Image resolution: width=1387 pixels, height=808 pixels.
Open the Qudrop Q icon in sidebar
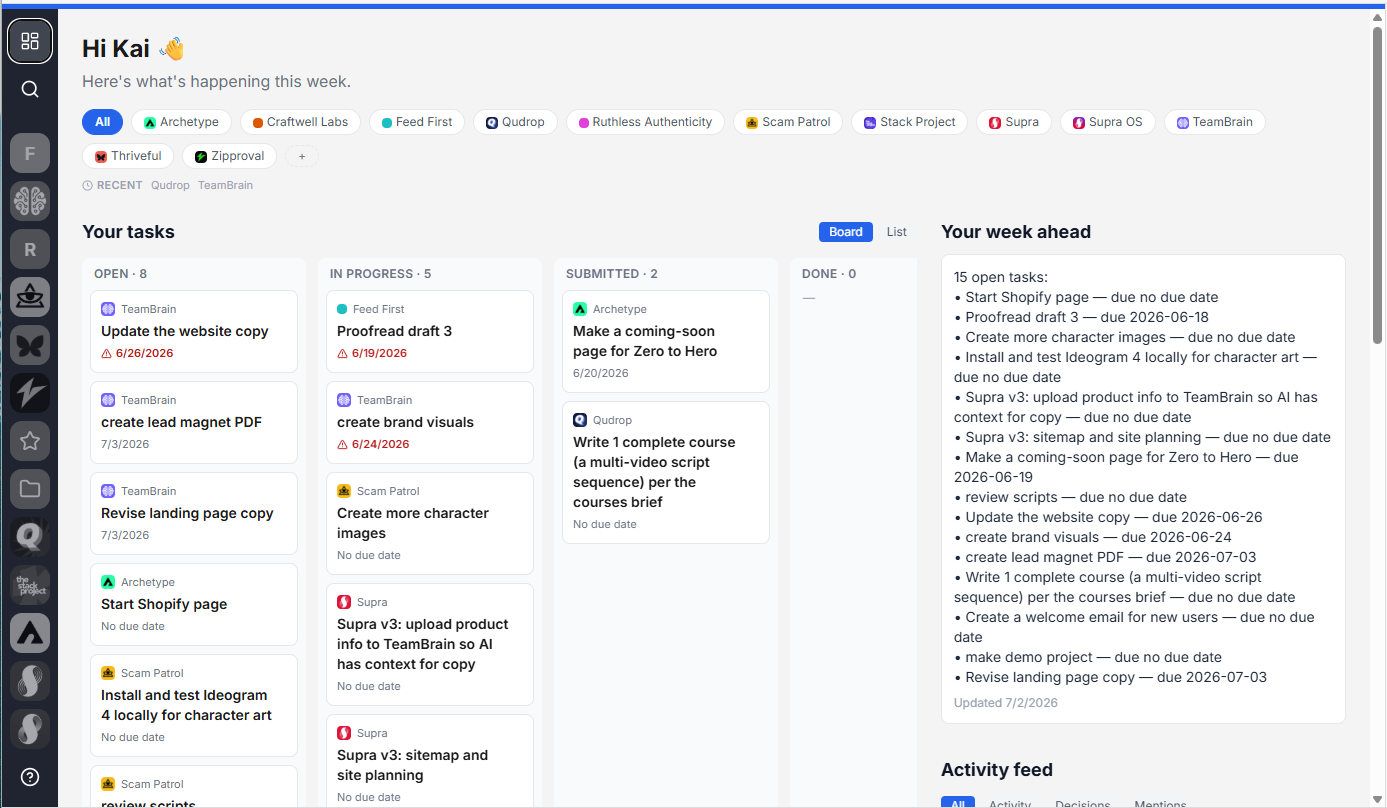tap(30, 537)
